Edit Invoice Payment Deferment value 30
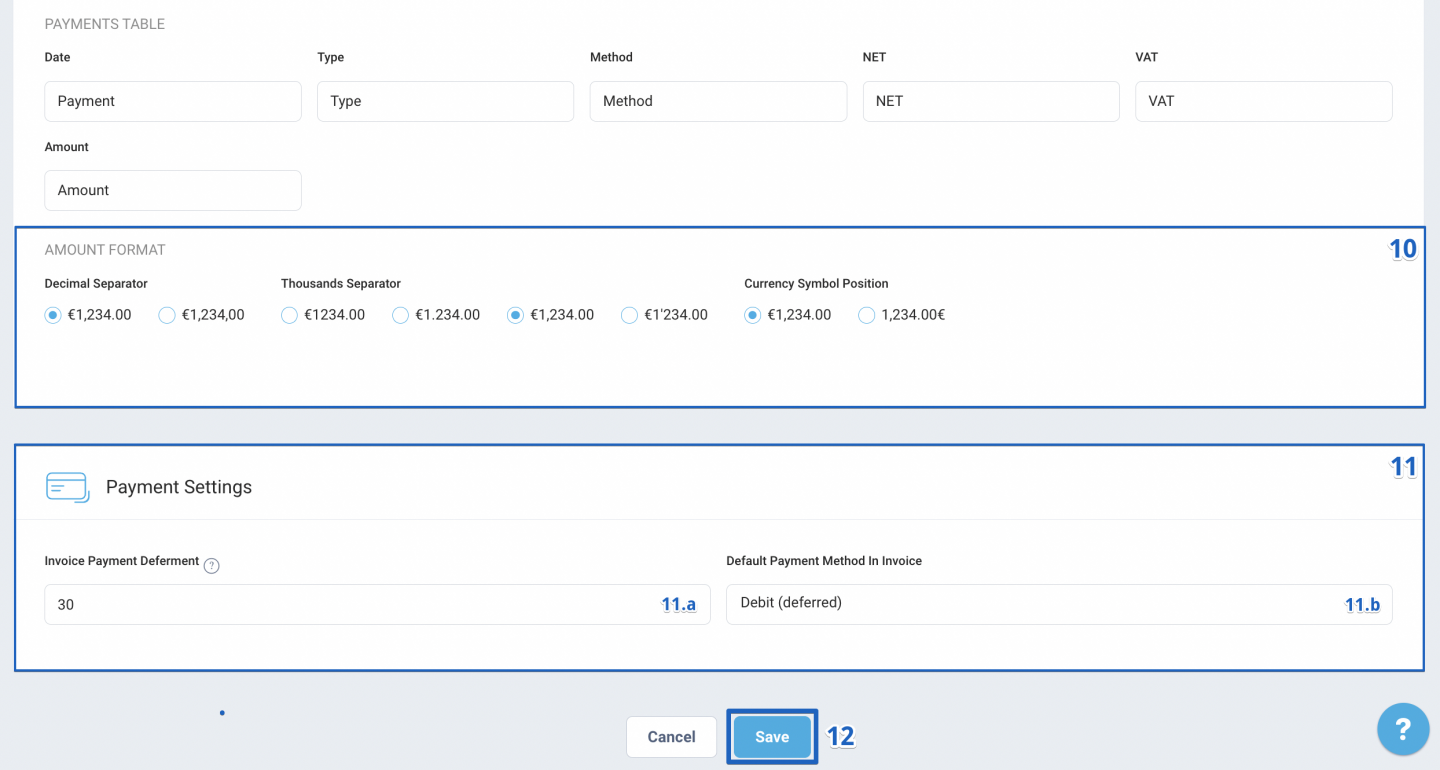The height and width of the screenshot is (770, 1440). click(x=377, y=604)
